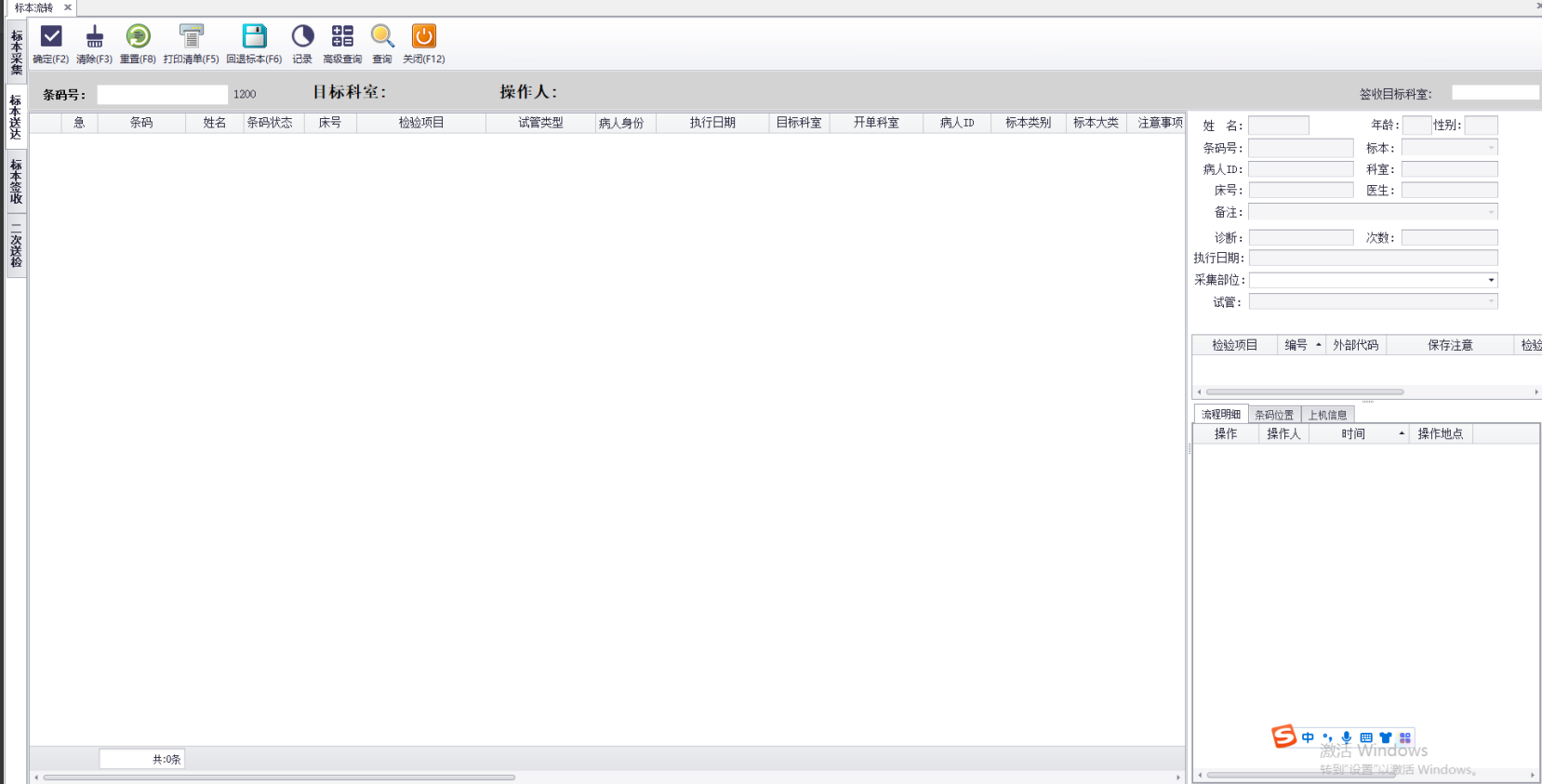Click the Sogou microphone voice input icon

[x=1346, y=737]
